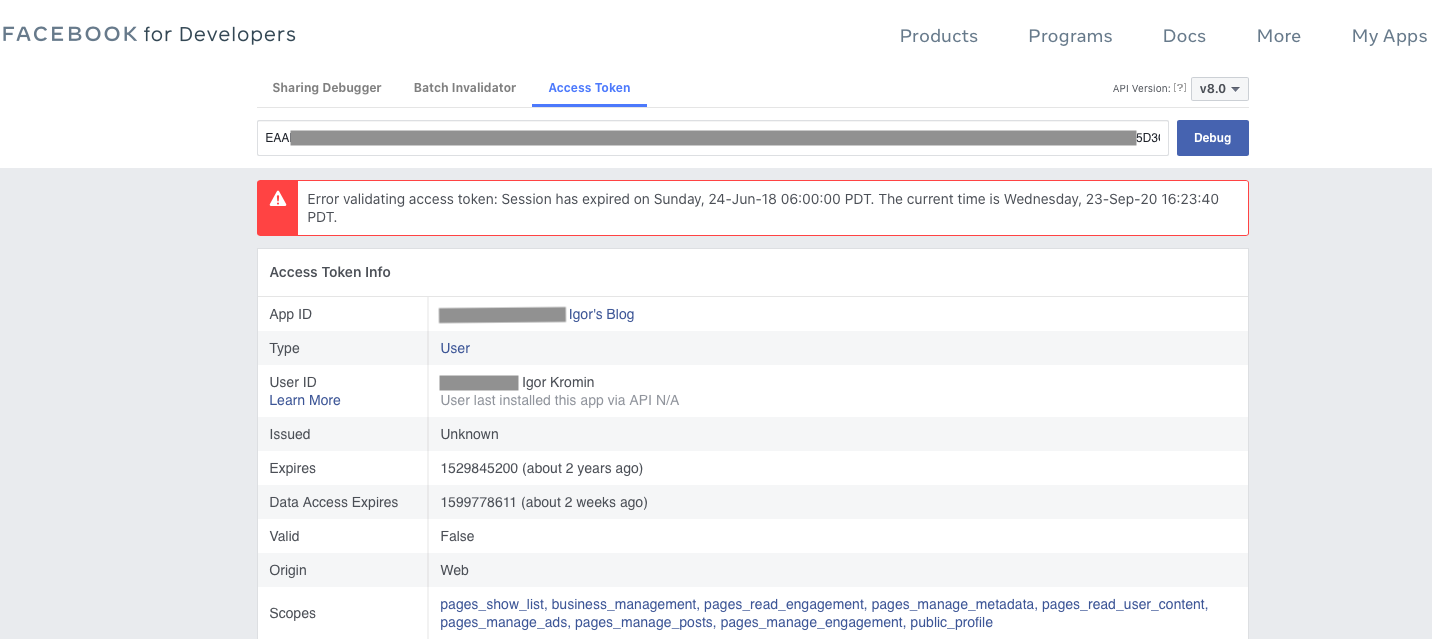Open the More menu
Image resolution: width=1432 pixels, height=639 pixels.
pos(1279,36)
